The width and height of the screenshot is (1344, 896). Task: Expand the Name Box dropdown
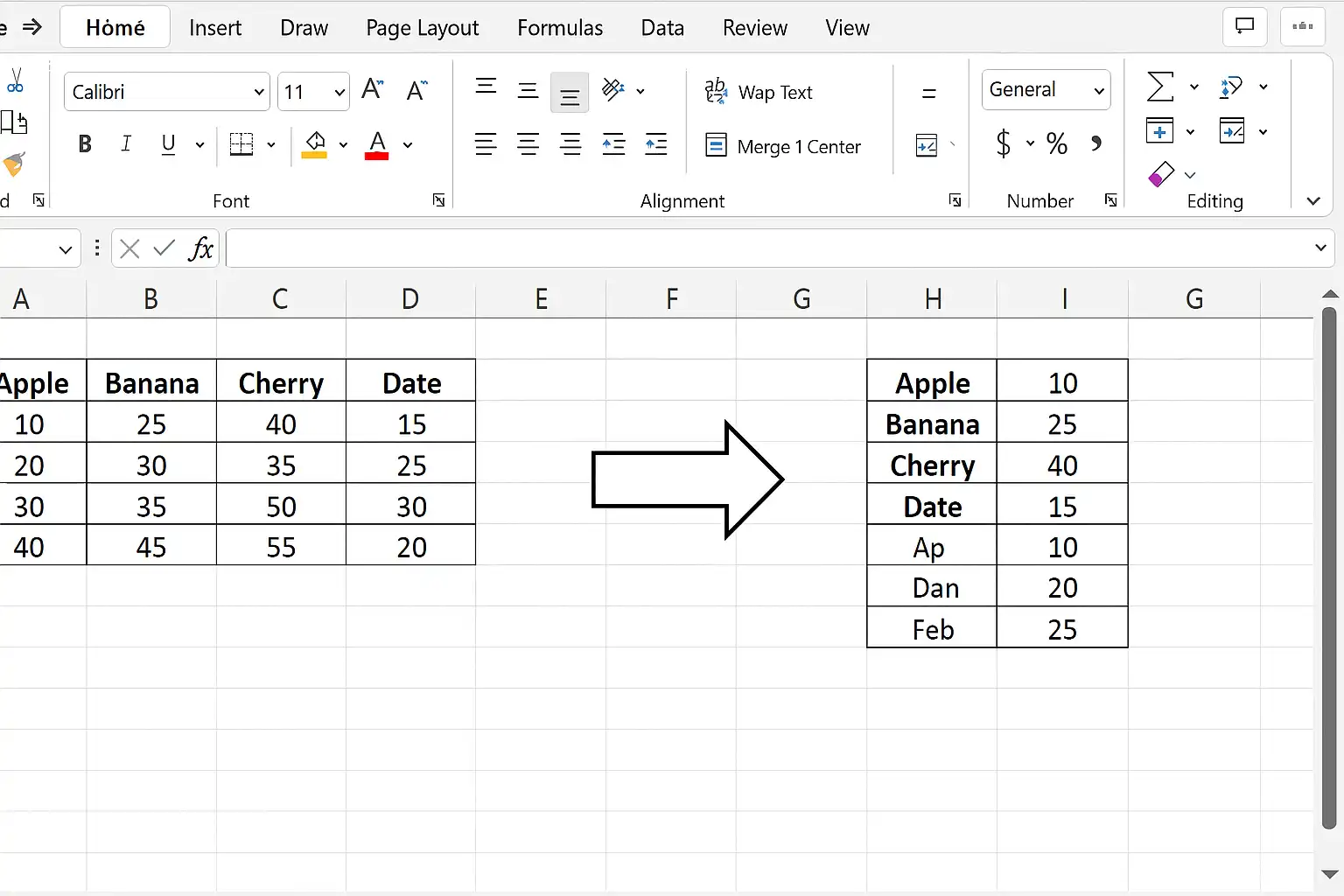tap(65, 250)
